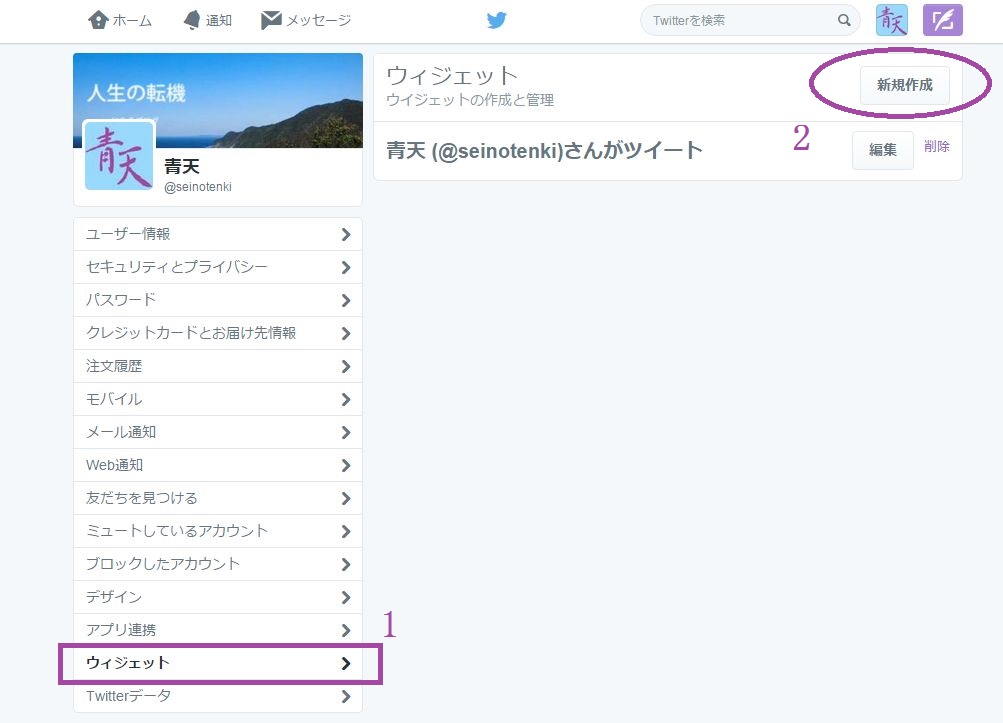This screenshot has height=723, width=1003.
Task: Expand the デザイン chevron arrow
Action: (x=345, y=597)
